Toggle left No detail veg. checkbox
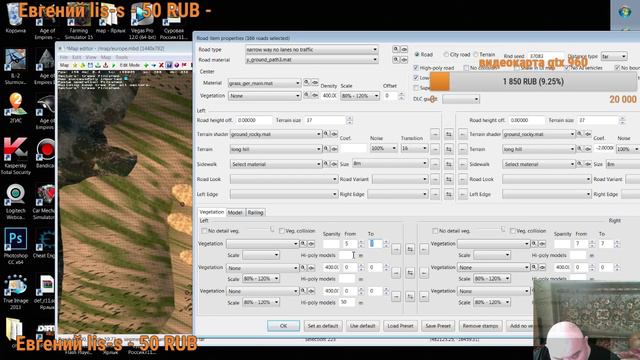The image size is (640, 360). click(x=204, y=231)
